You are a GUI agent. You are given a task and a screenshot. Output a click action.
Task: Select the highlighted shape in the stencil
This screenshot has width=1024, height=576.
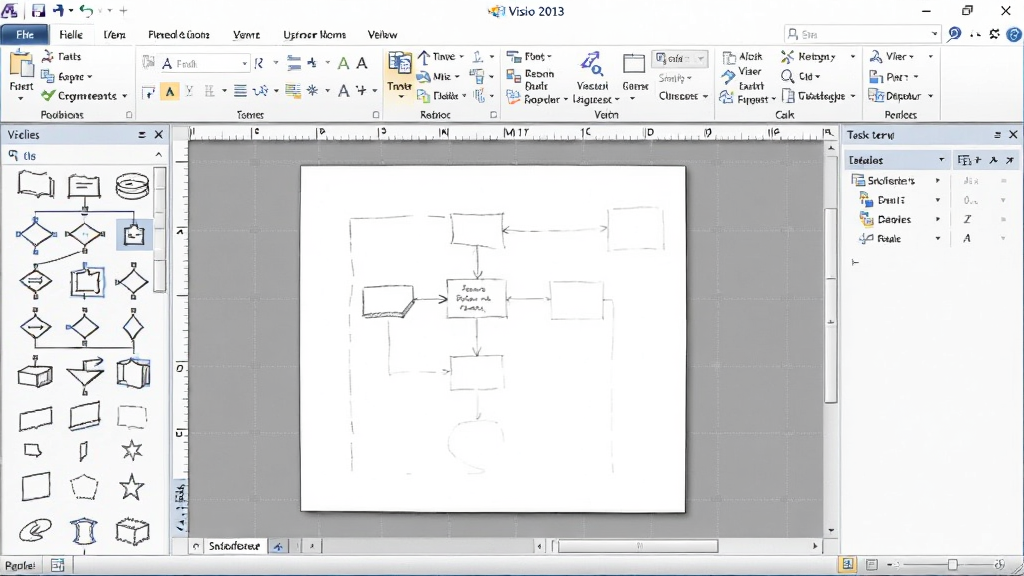tap(134, 234)
